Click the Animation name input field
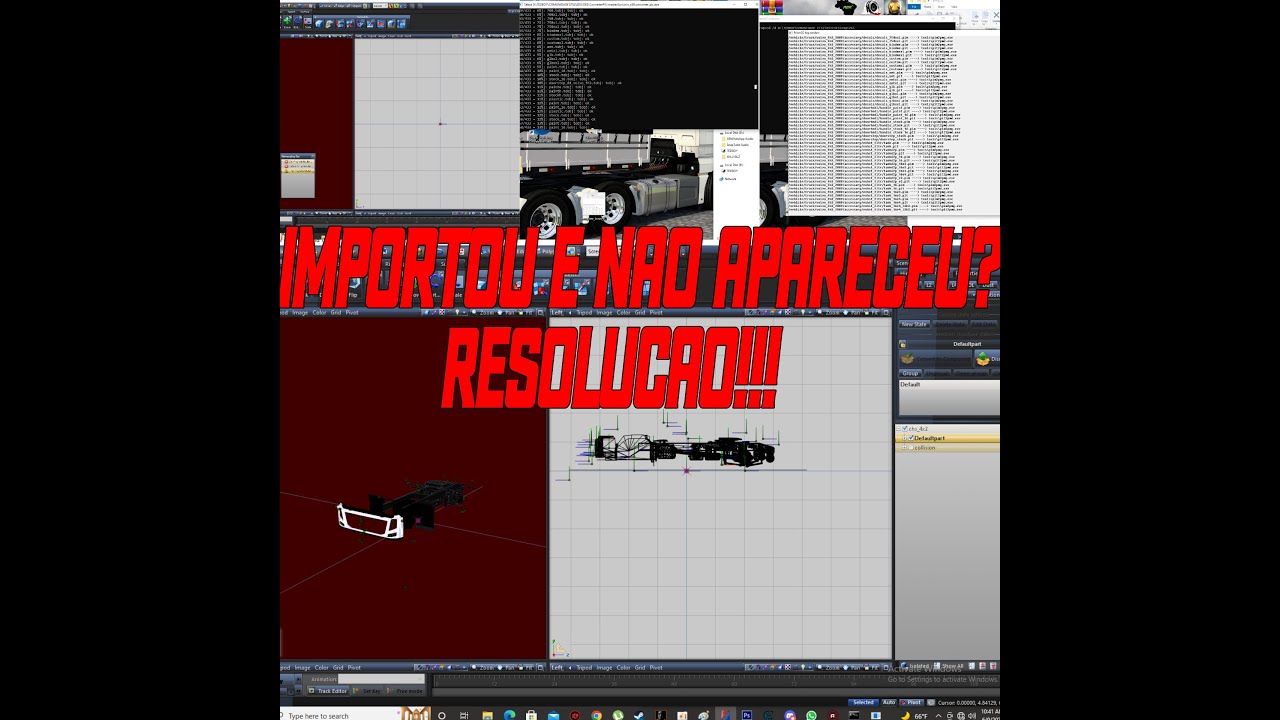1280x720 pixels. tap(381, 679)
